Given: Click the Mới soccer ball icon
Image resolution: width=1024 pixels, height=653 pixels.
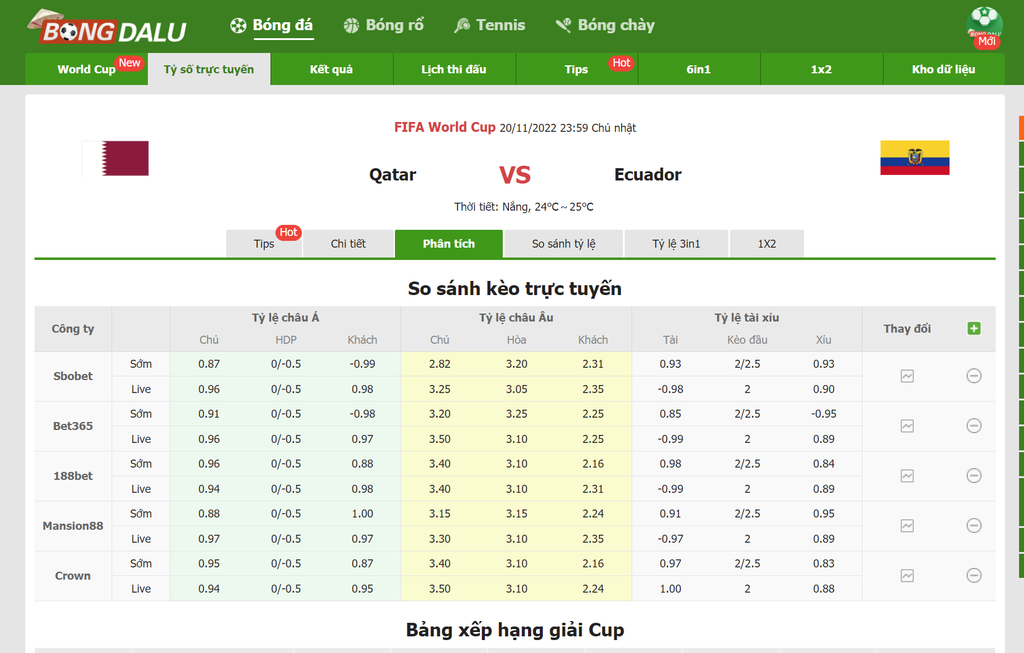Looking at the screenshot, I should pos(984,27).
